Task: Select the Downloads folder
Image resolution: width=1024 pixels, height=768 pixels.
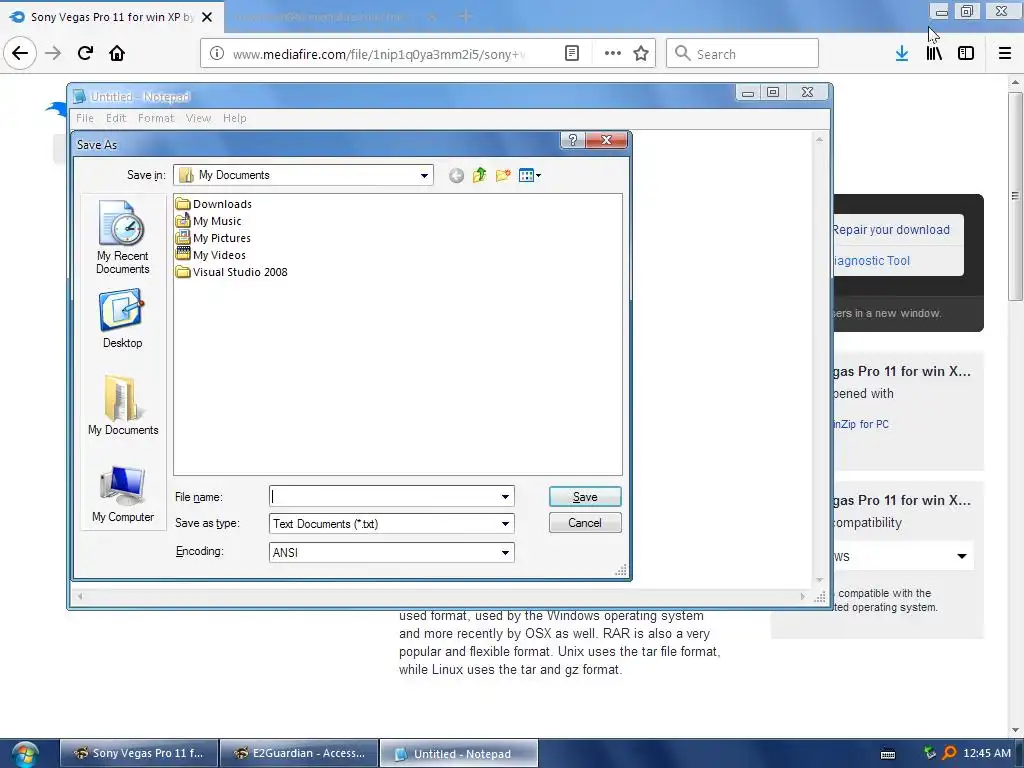Action: pos(214,204)
